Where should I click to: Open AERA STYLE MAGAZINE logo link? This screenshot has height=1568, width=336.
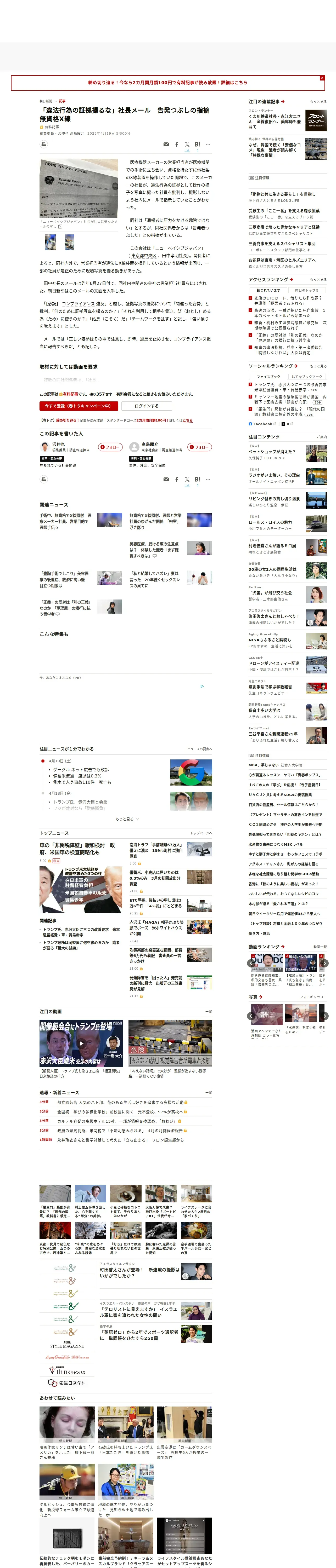pyautogui.click(x=67, y=1345)
